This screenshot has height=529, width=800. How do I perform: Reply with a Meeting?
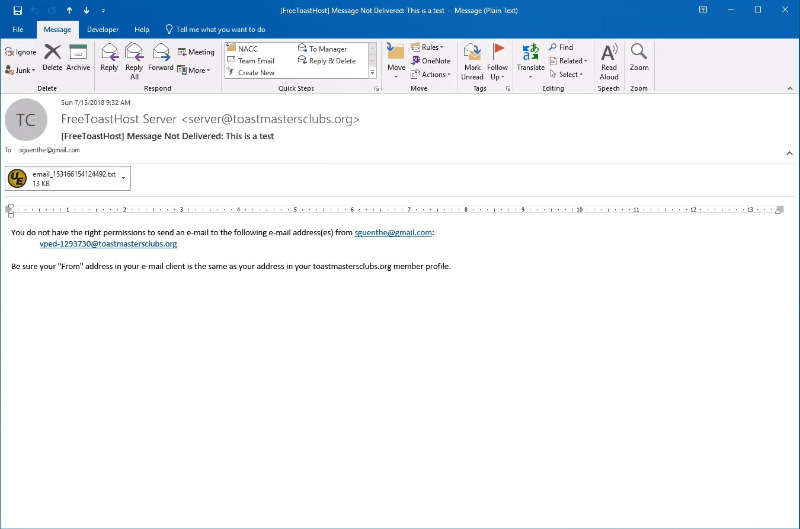pyautogui.click(x=196, y=52)
